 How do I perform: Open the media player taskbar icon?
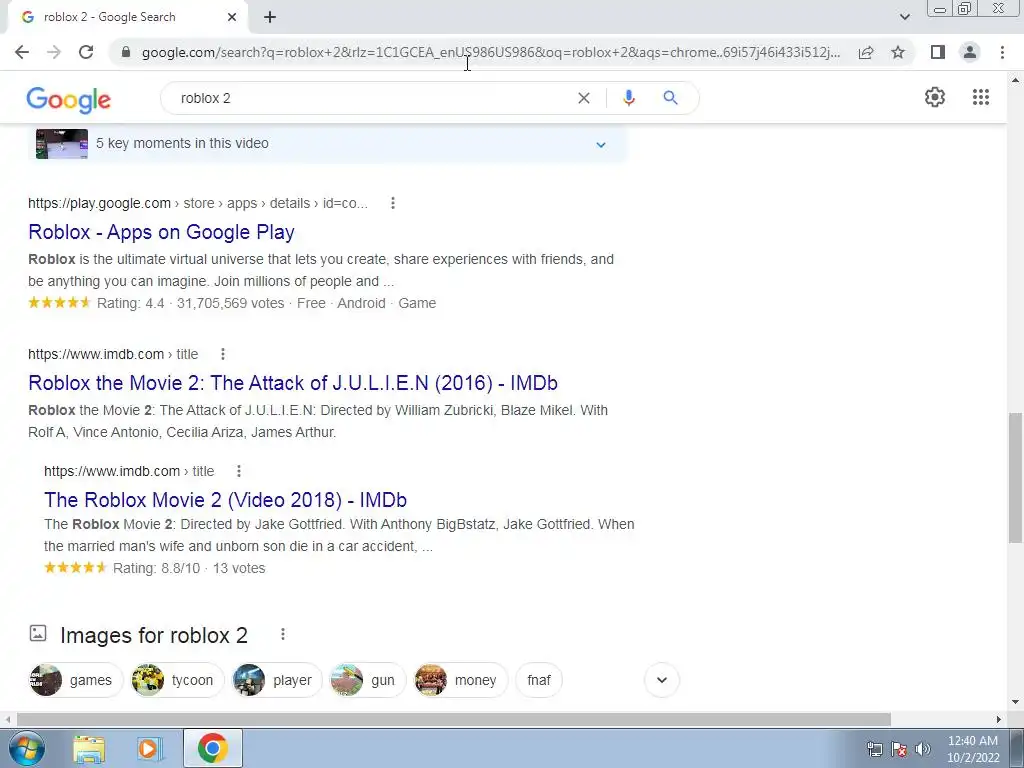point(150,748)
